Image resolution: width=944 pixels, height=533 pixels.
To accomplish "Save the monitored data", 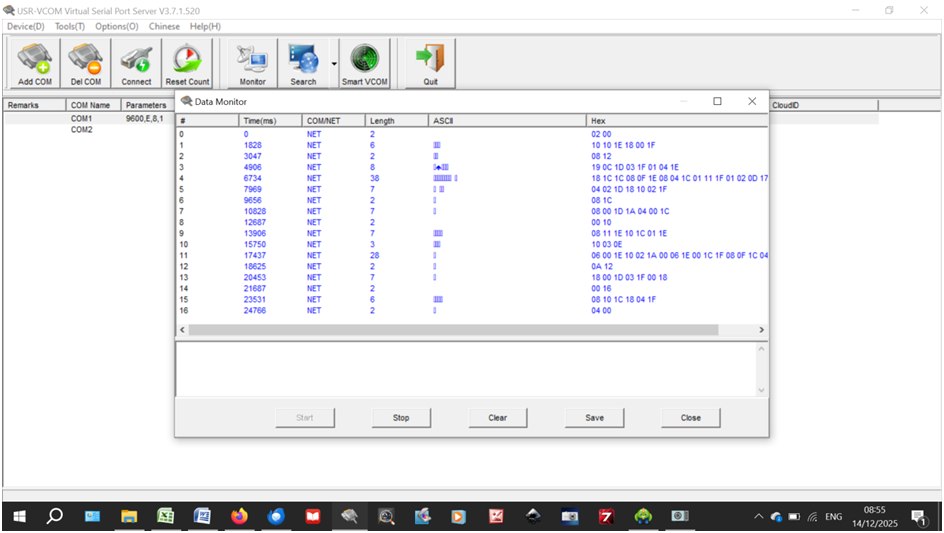I will pyautogui.click(x=594, y=418).
